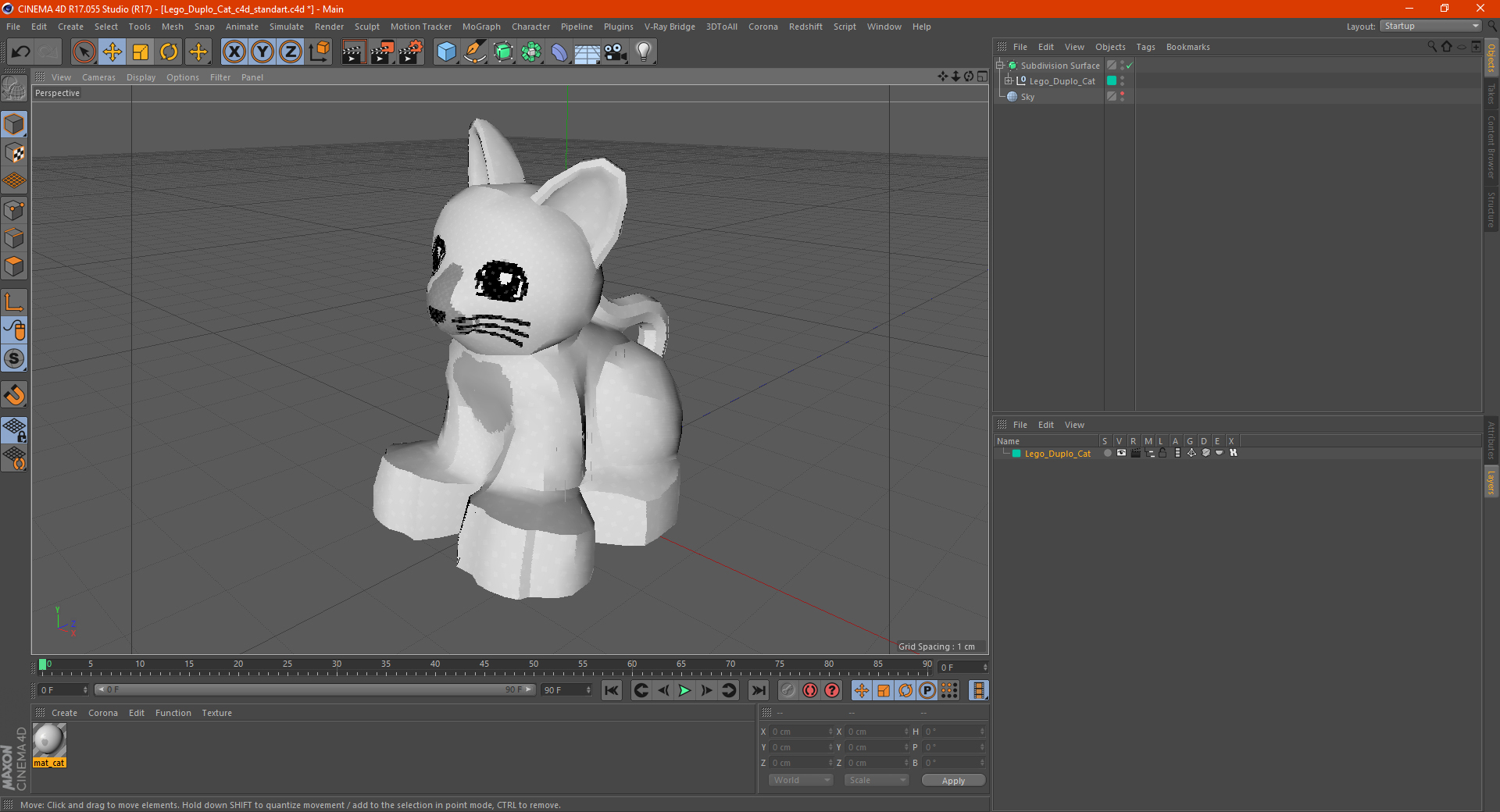Go to start of animation
This screenshot has width=1500, height=812.
pyautogui.click(x=611, y=690)
